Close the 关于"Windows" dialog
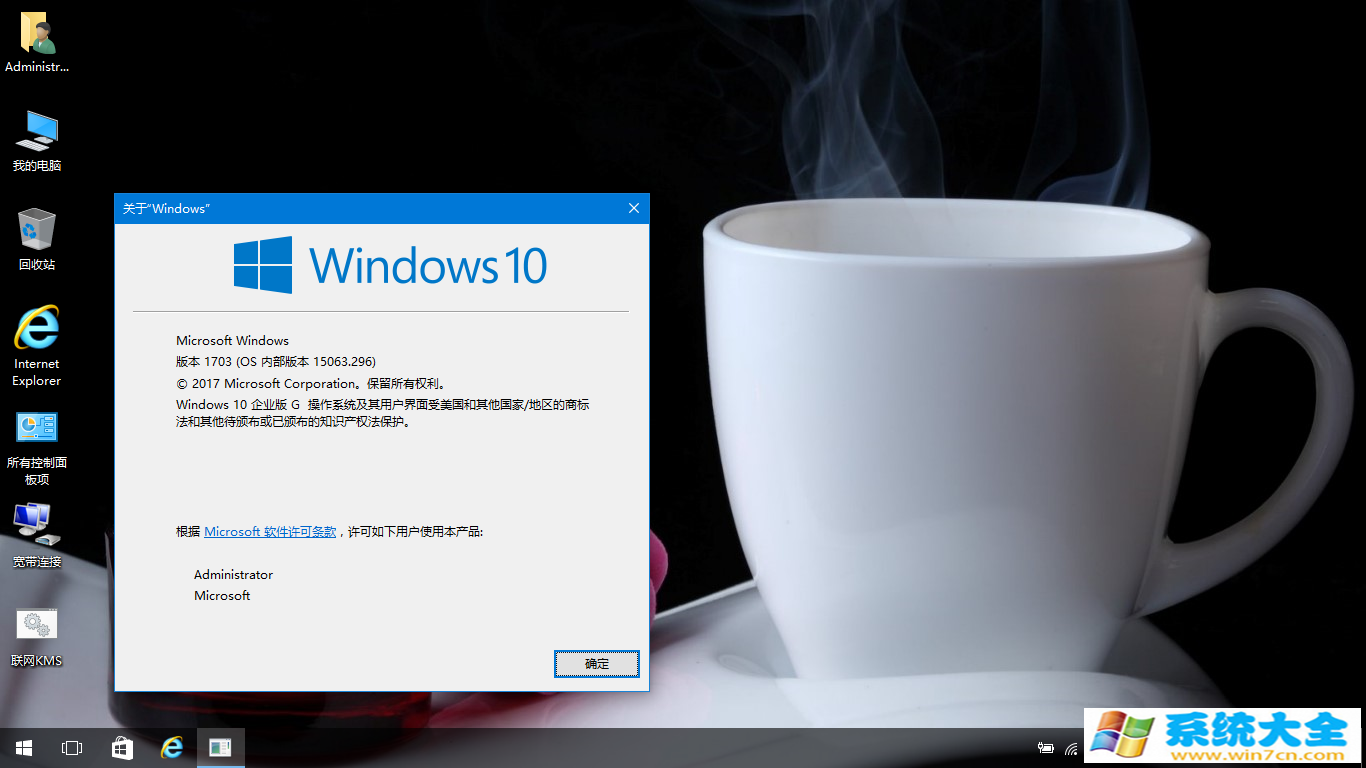Image resolution: width=1366 pixels, height=768 pixels. coord(633,208)
